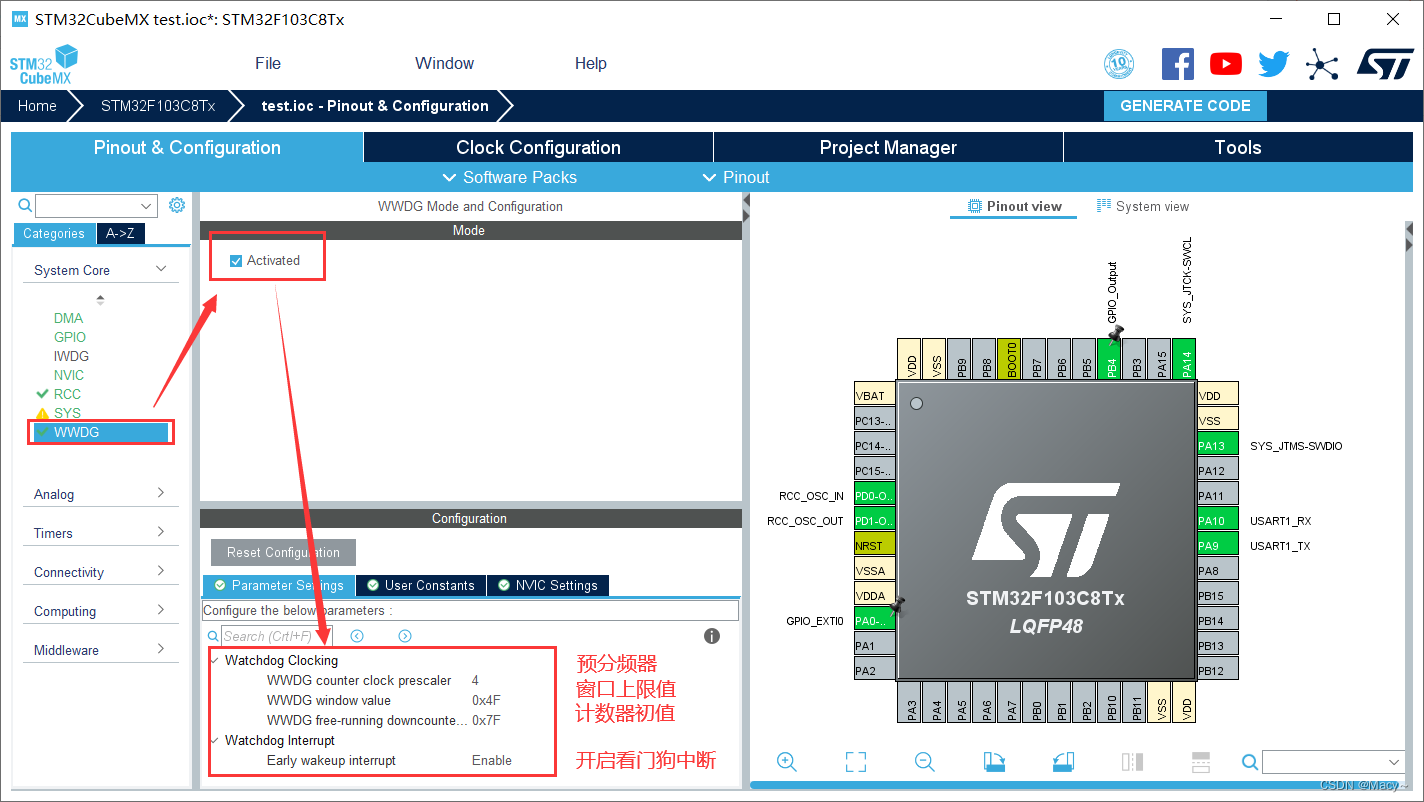This screenshot has height=802, width=1424.
Task: Click the PB4 pin on chip
Action: click(1111, 359)
